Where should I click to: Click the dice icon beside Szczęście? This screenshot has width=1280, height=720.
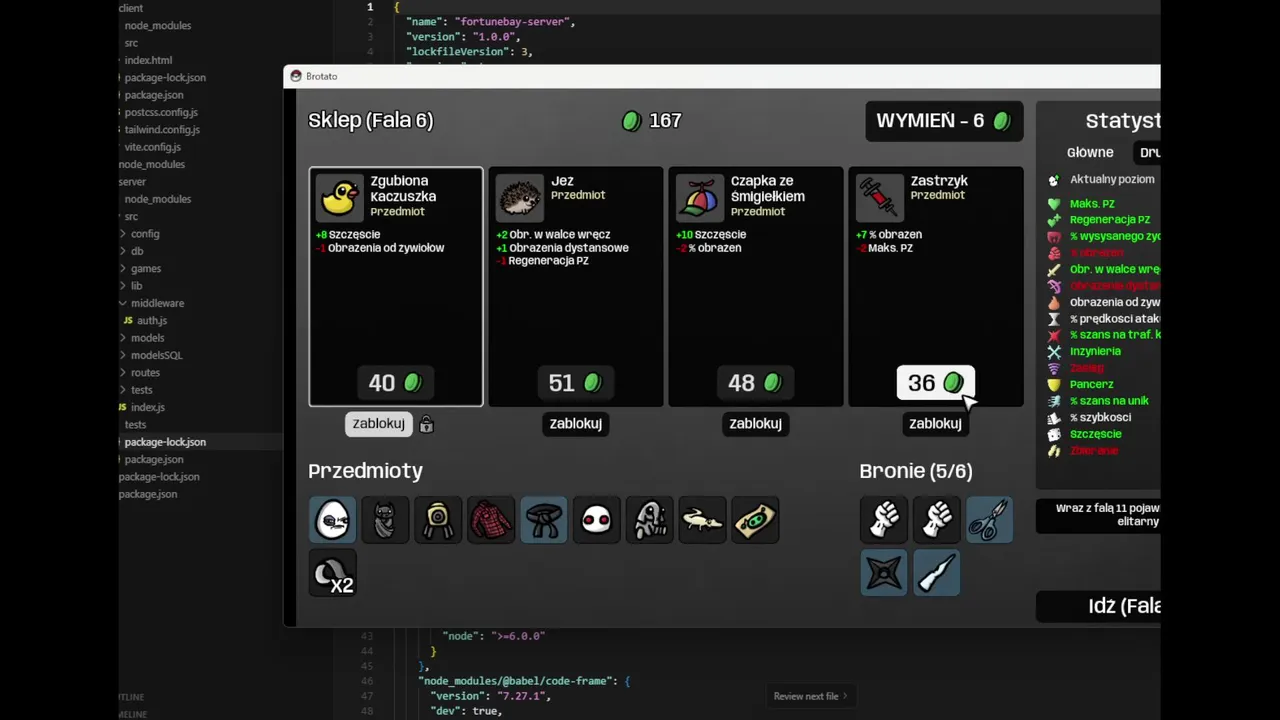point(1054,434)
